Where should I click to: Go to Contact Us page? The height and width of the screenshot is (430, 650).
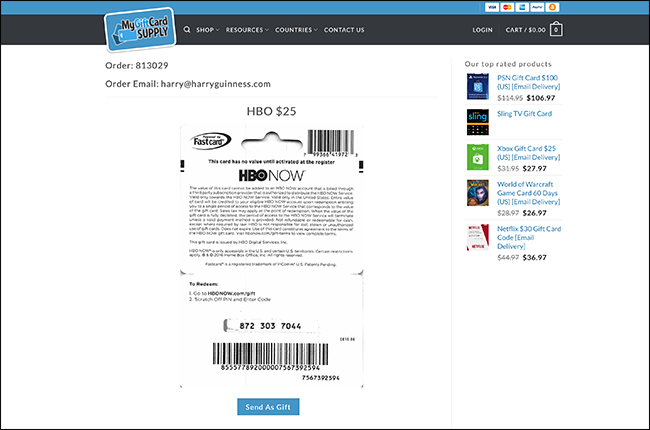[344, 30]
